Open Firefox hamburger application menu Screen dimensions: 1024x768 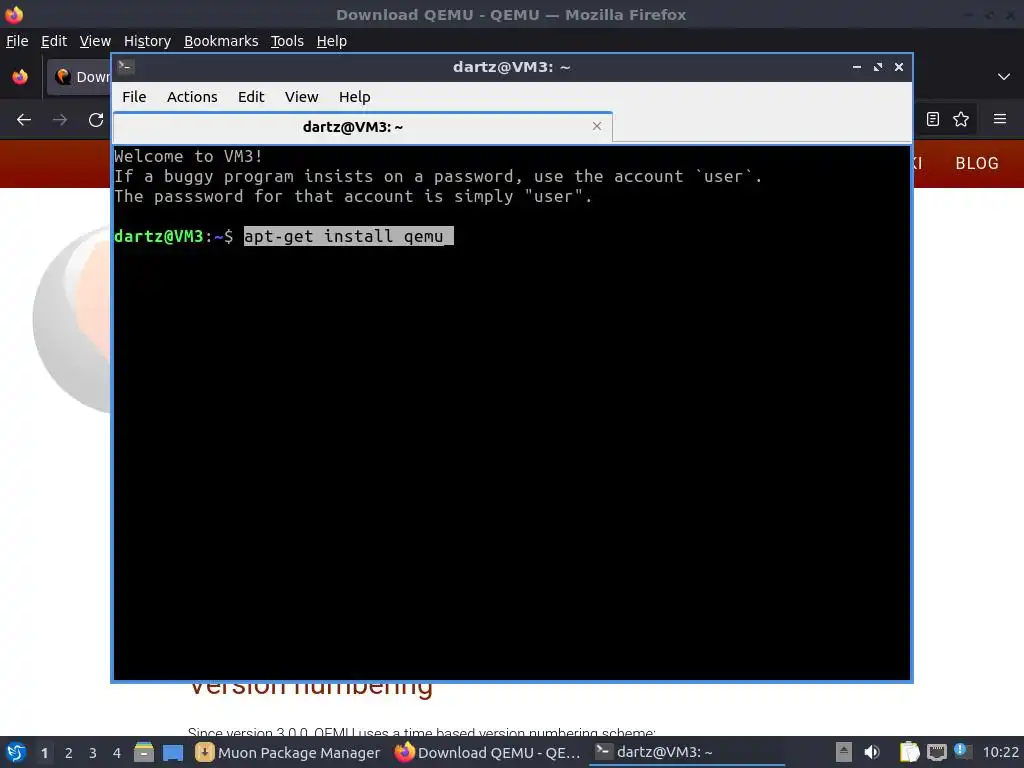point(1000,119)
